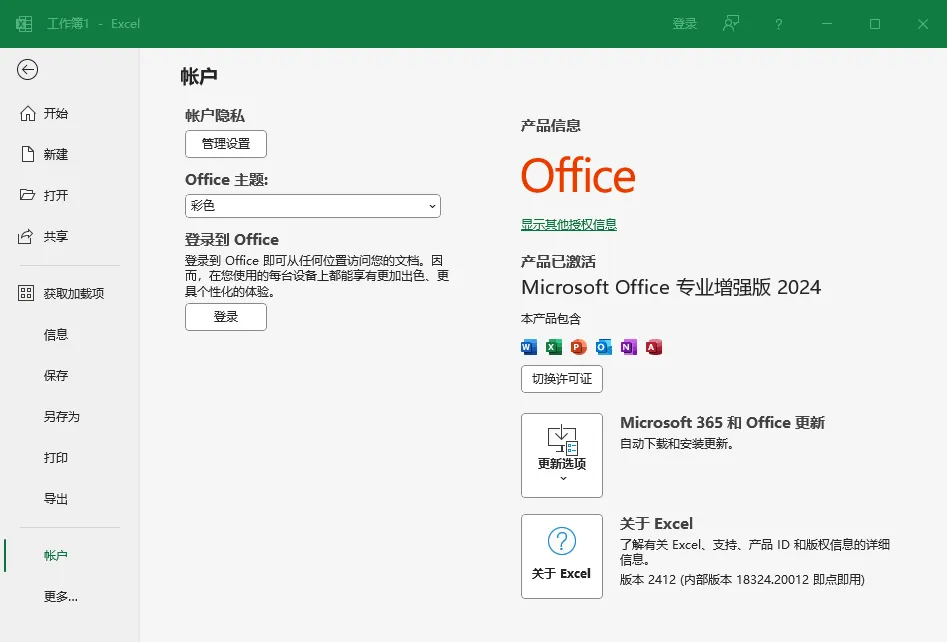
Task: Go to 开始 home in sidebar
Action: click(56, 114)
